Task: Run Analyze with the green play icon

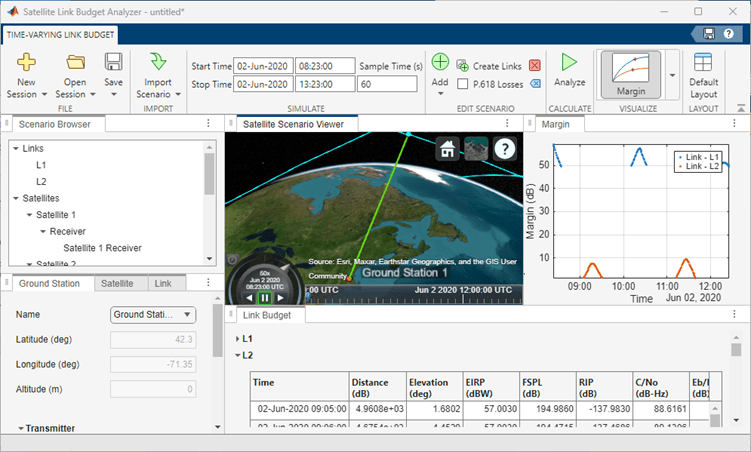Action: (569, 63)
